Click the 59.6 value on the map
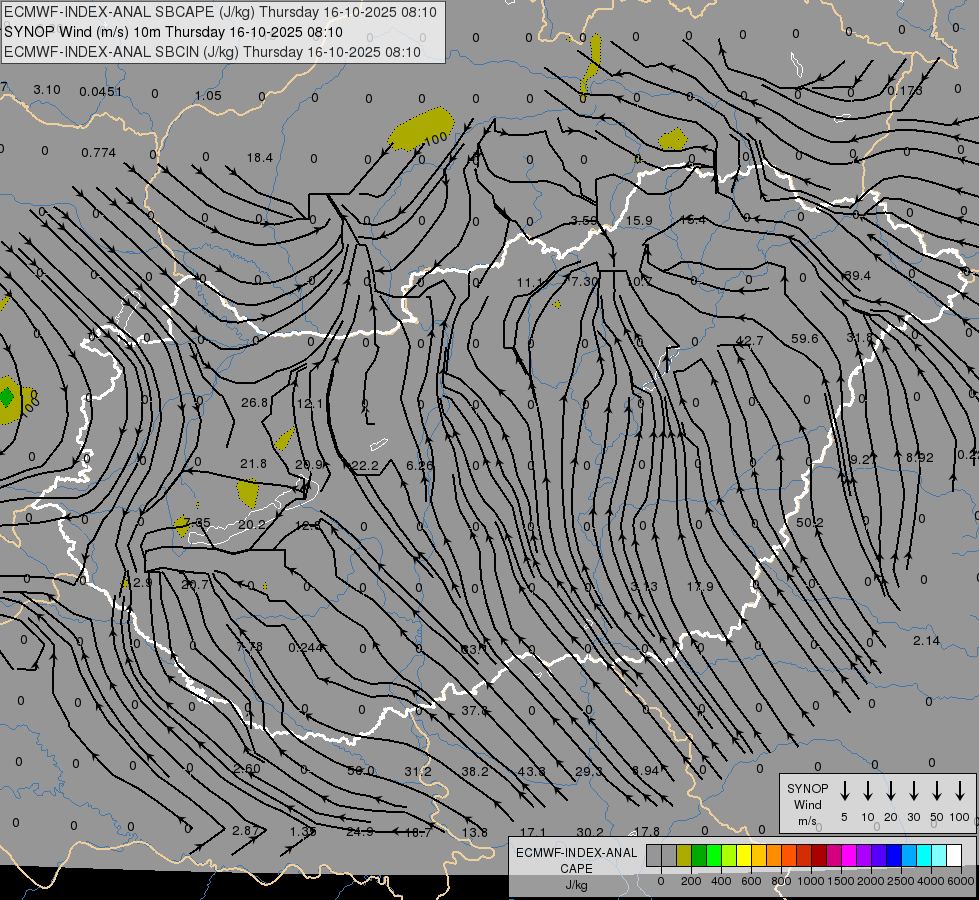 (x=804, y=339)
